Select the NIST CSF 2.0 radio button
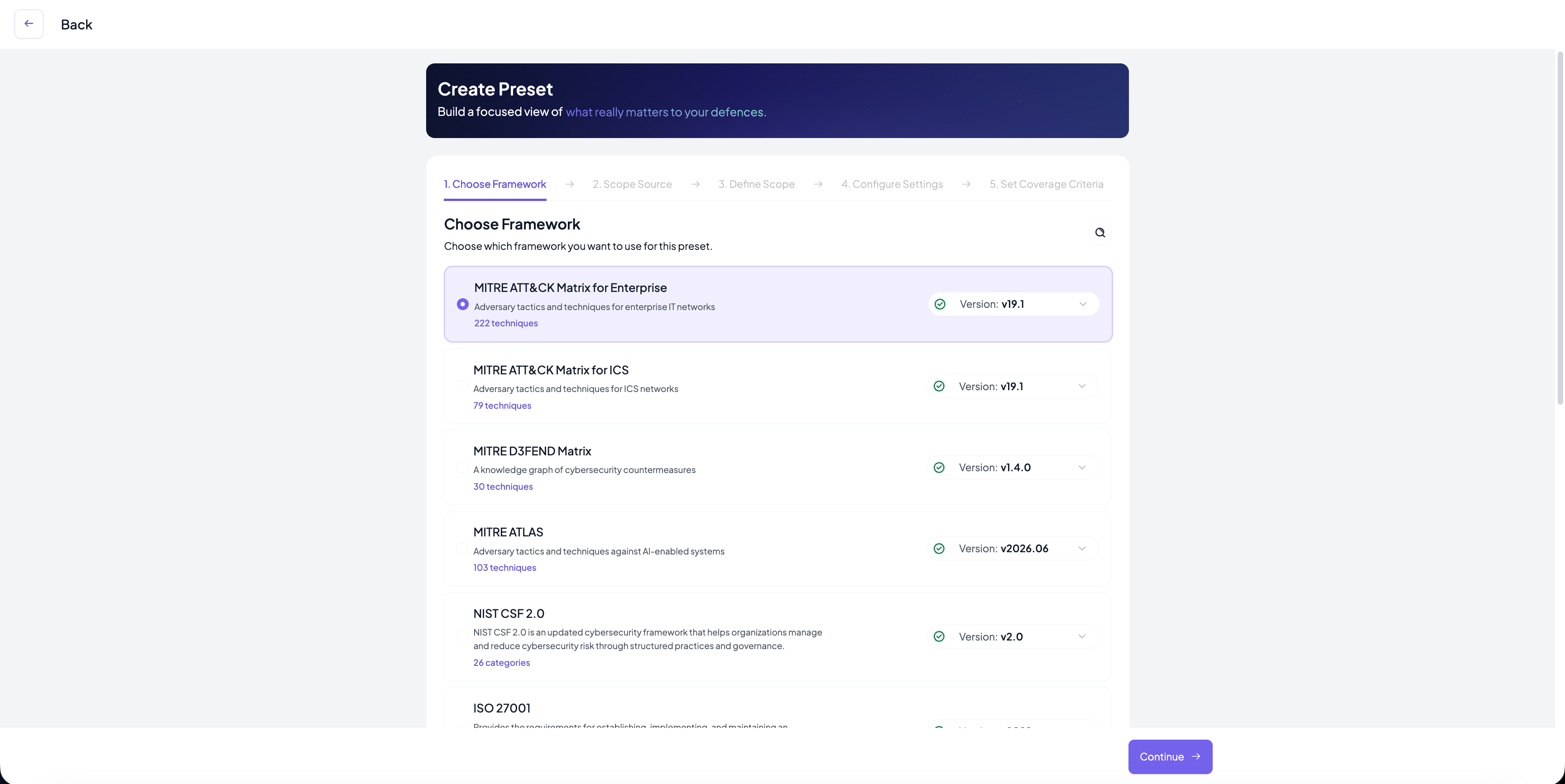Viewport: 1565px width, 784px height. click(462, 636)
